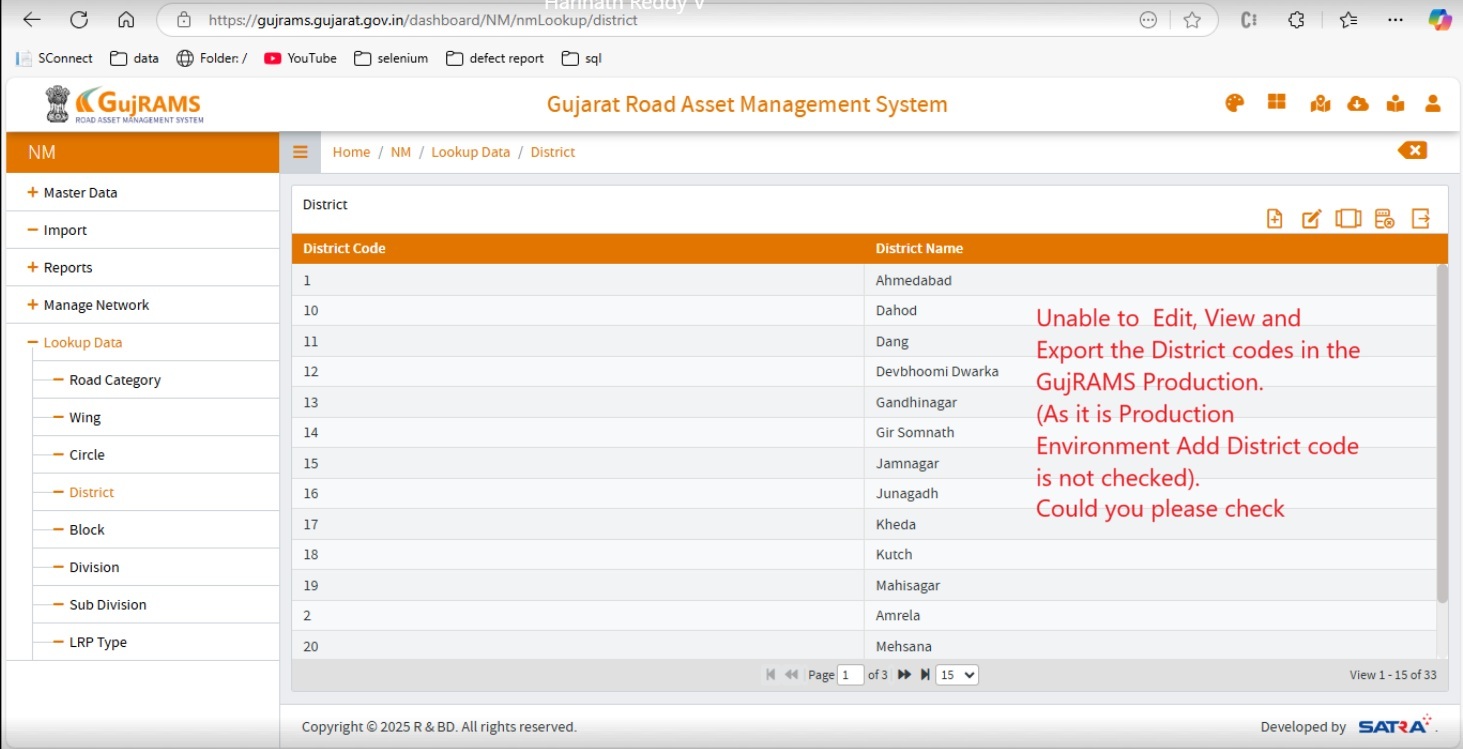
Task: Click the Edit District pencil icon
Action: coord(1311,219)
